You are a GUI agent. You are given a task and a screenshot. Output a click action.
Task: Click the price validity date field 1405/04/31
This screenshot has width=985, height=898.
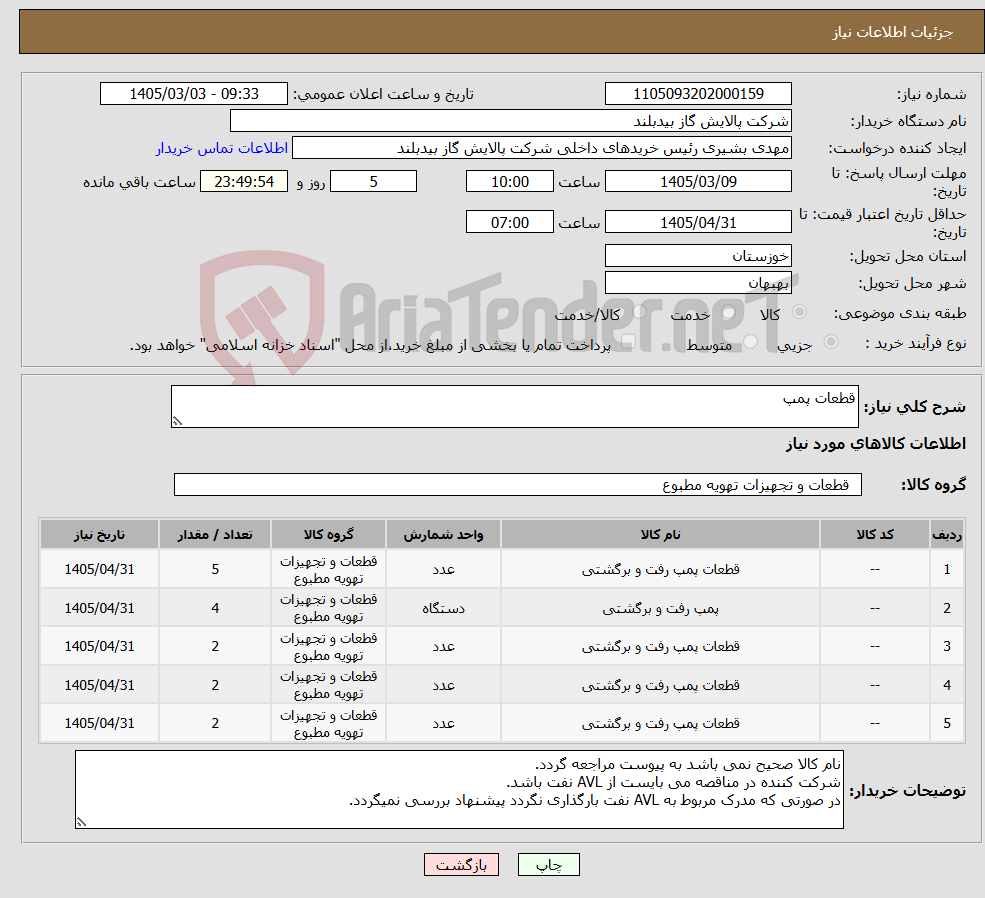[x=698, y=222]
